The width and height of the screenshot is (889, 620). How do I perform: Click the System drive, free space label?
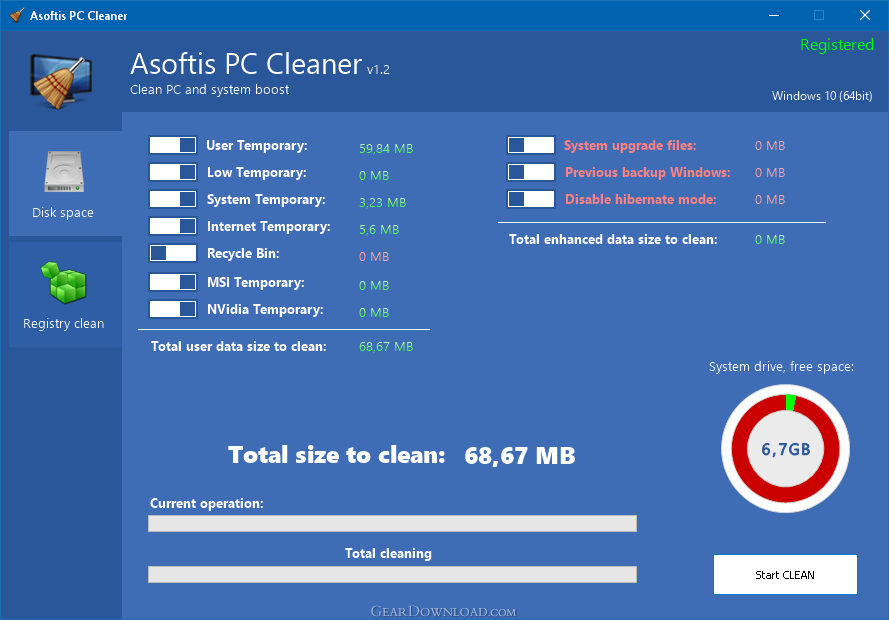click(x=781, y=367)
